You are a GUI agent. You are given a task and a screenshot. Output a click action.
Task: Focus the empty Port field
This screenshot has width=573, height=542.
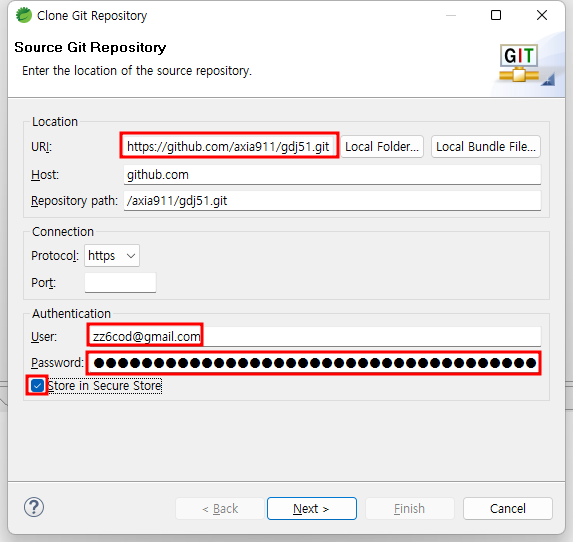[x=120, y=283]
